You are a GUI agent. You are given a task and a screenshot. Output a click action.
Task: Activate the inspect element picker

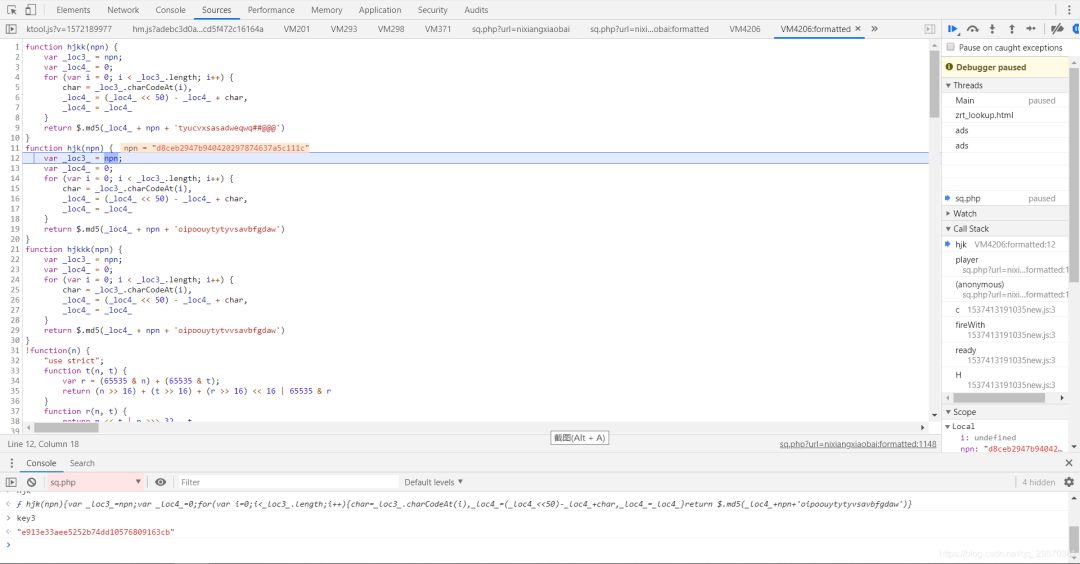[11, 10]
